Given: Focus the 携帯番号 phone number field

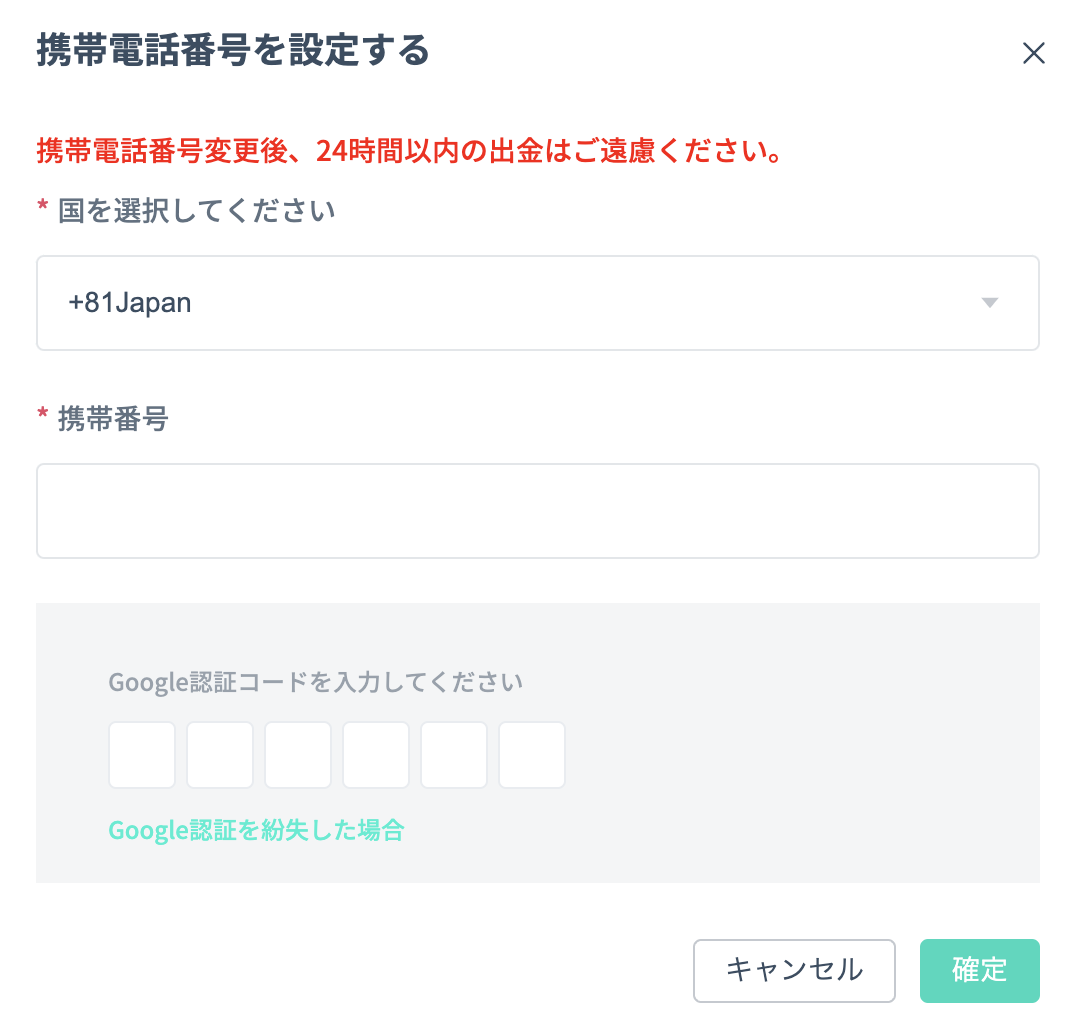Looking at the screenshot, I should [x=537, y=511].
